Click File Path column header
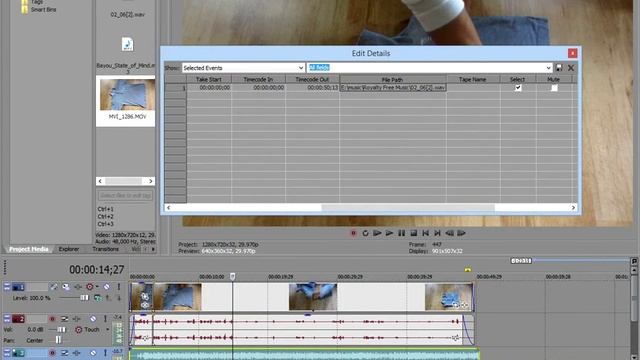The width and height of the screenshot is (640, 360). 393,79
